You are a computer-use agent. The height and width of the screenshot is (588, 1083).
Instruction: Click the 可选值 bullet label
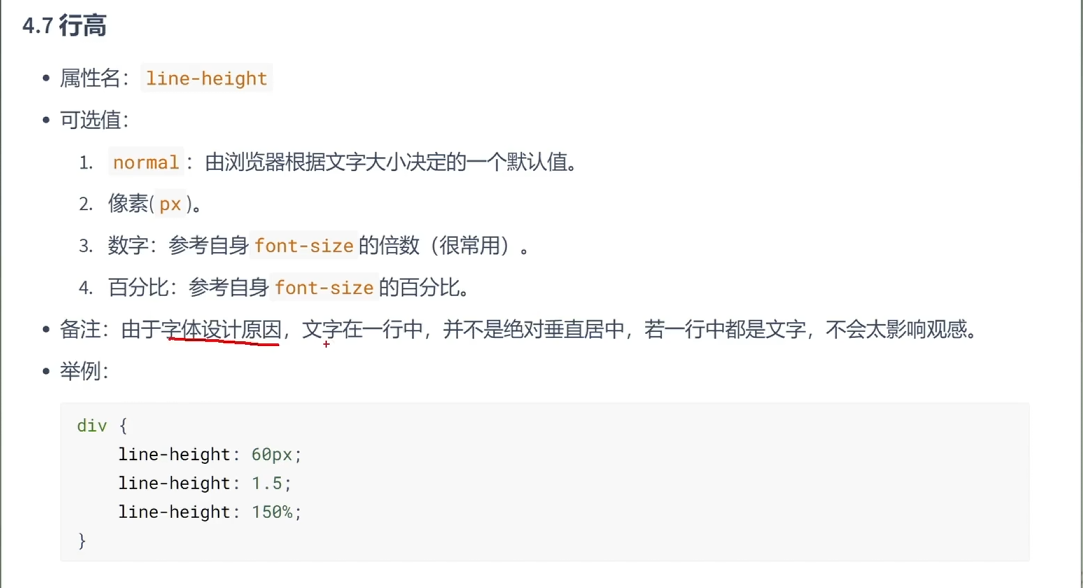coord(90,120)
